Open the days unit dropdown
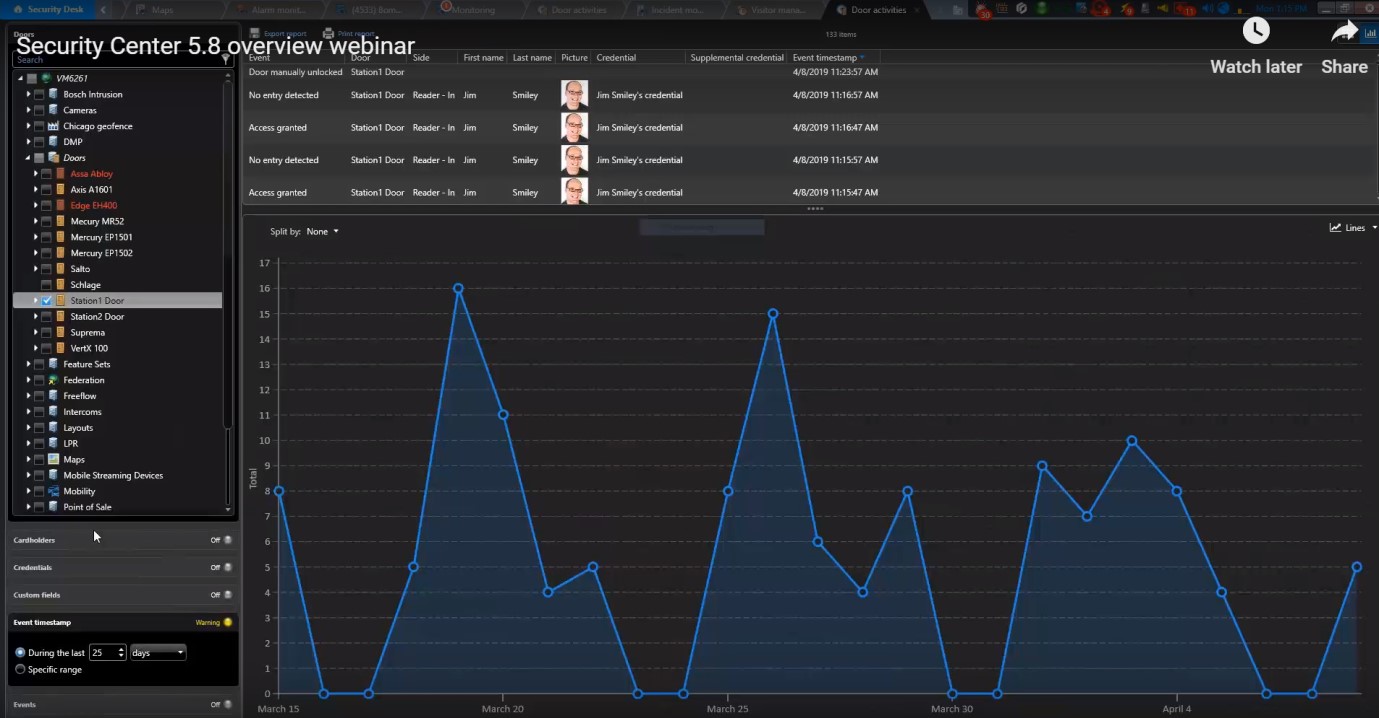The image size is (1379, 718). [x=158, y=653]
